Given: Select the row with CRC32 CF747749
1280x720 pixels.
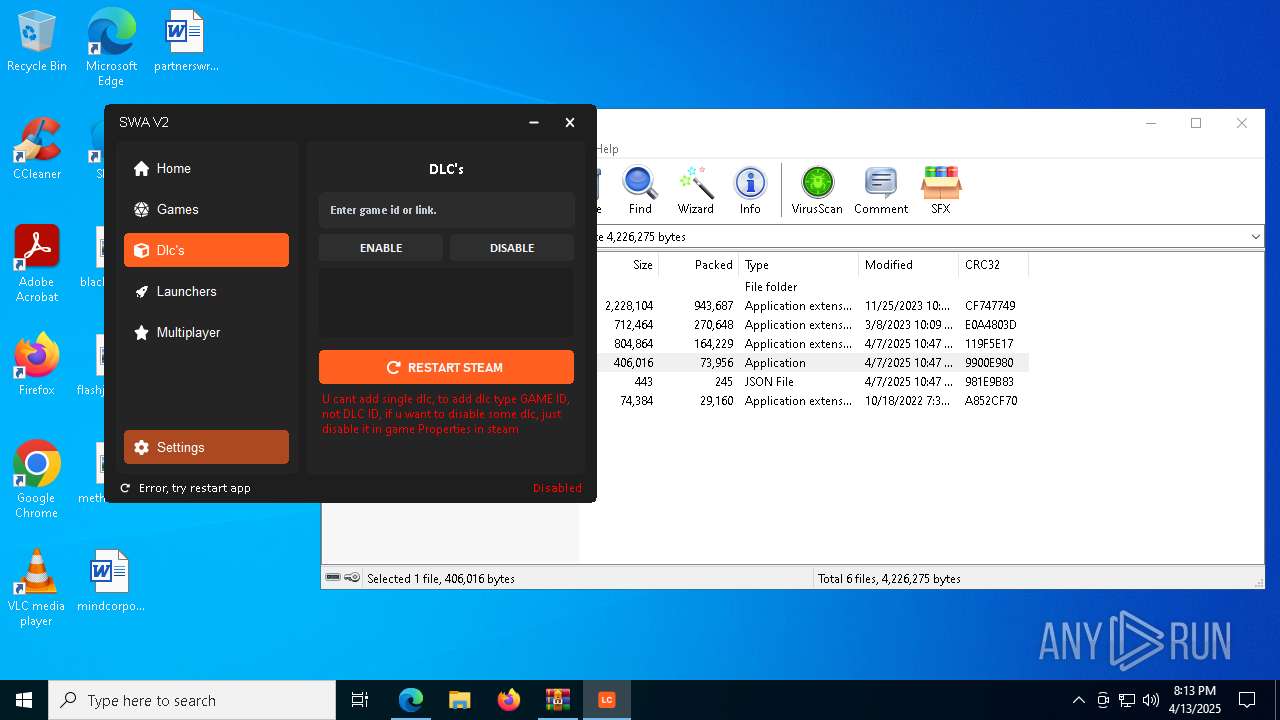Looking at the screenshot, I should tap(812, 306).
